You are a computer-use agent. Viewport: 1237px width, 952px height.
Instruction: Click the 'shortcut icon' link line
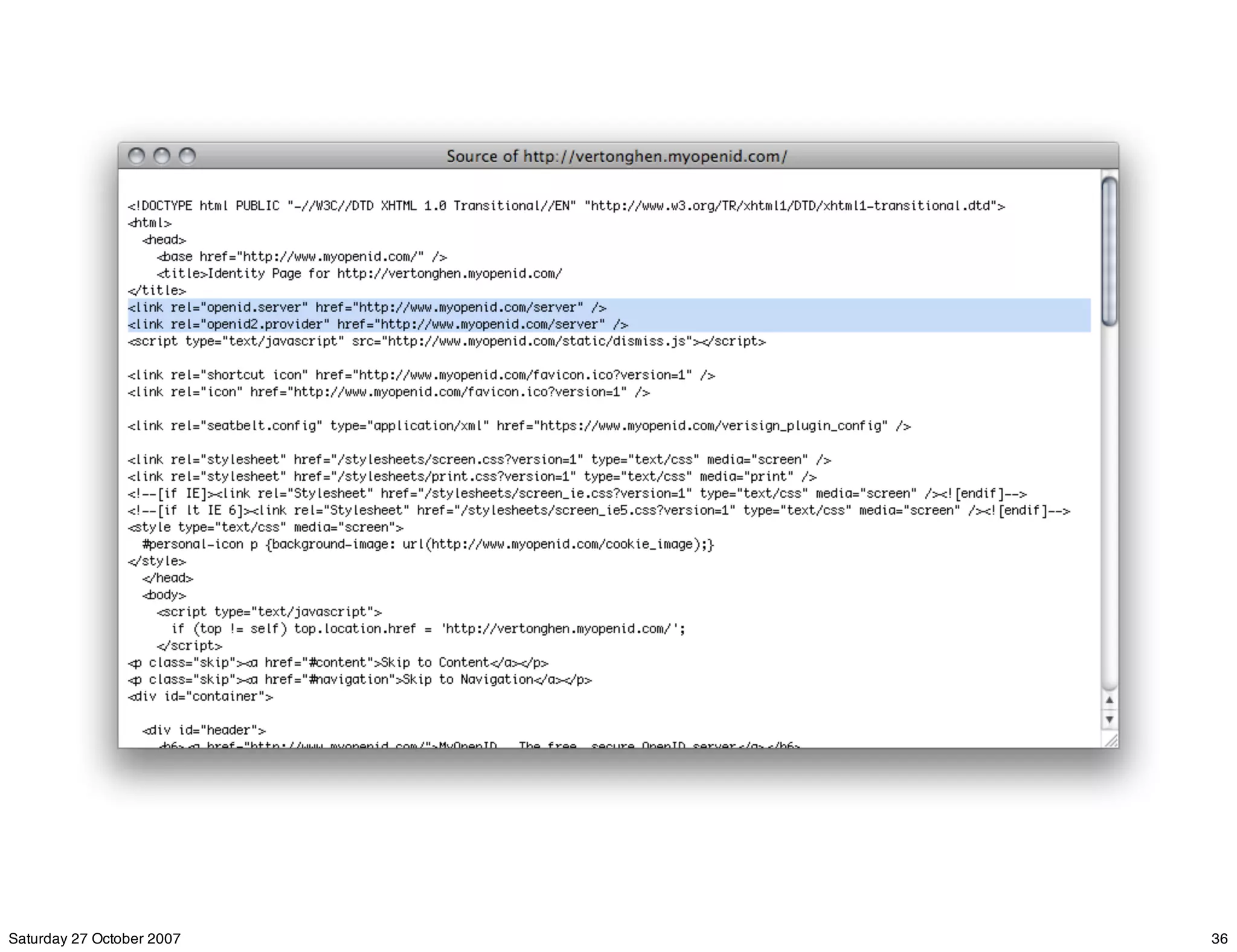click(421, 375)
